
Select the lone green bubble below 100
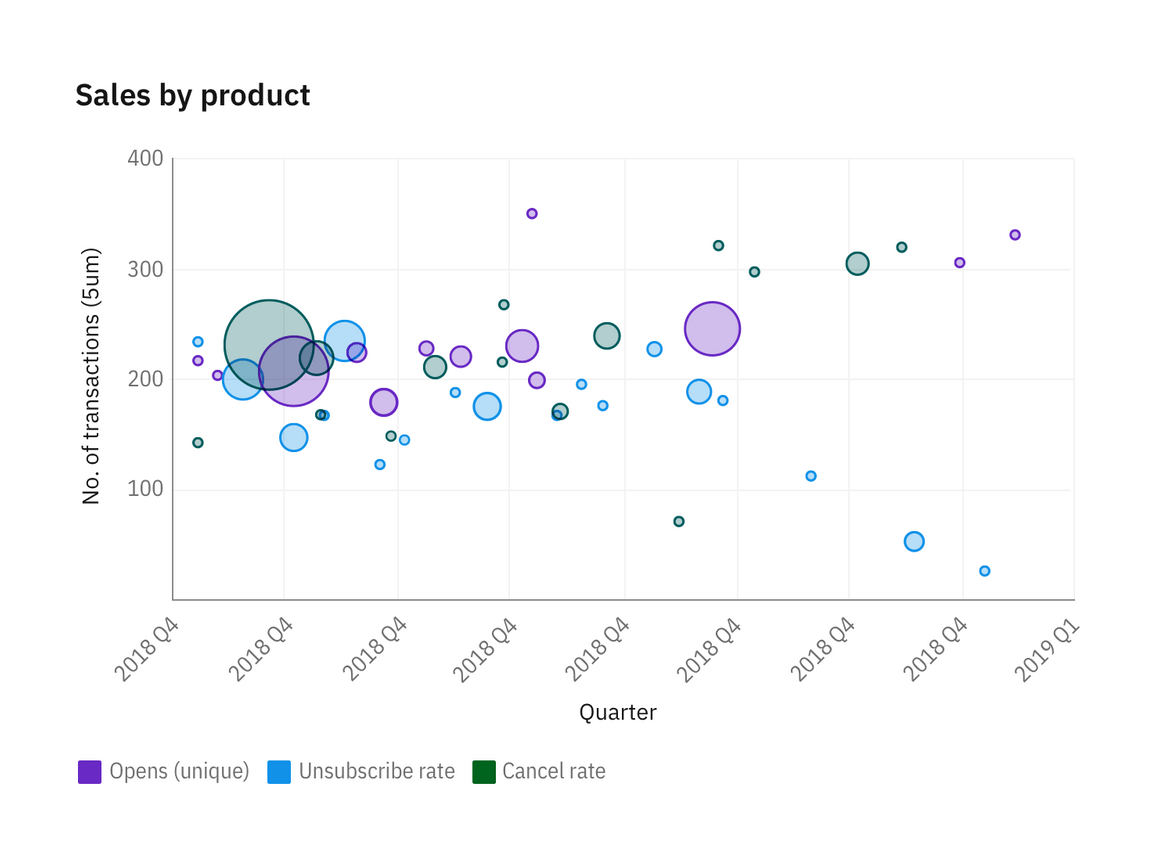(x=679, y=522)
